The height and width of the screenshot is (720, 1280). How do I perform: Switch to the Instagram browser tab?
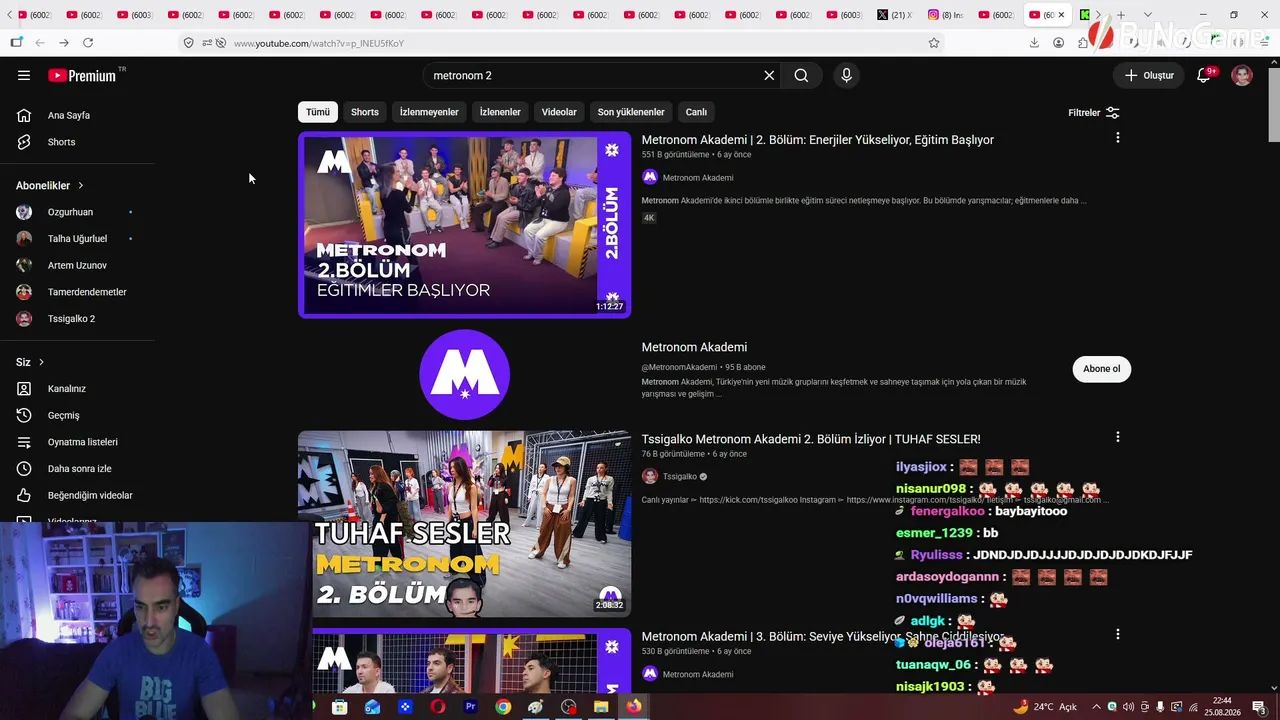(x=945, y=15)
